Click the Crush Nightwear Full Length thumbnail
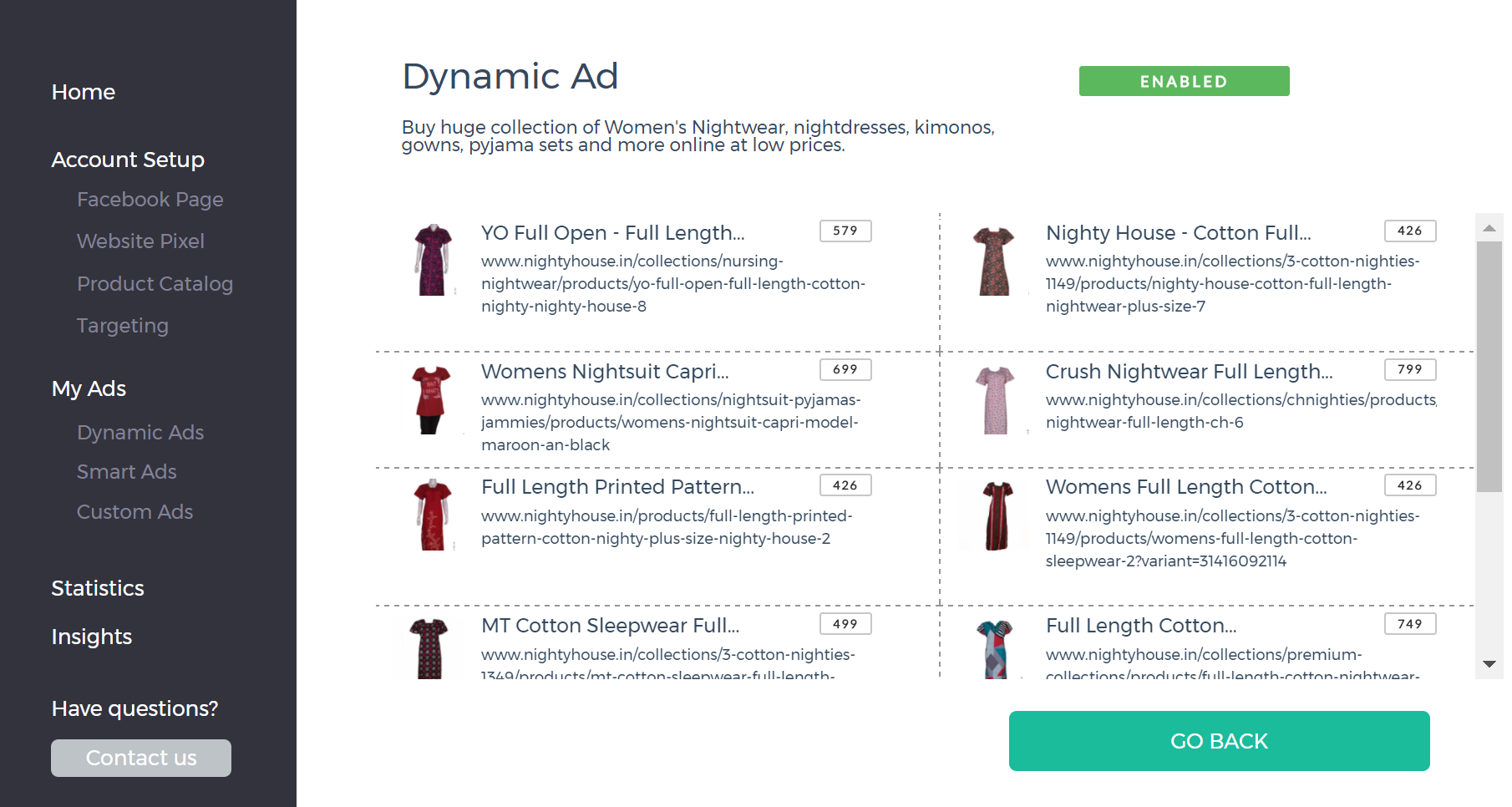1512x807 pixels. (995, 400)
